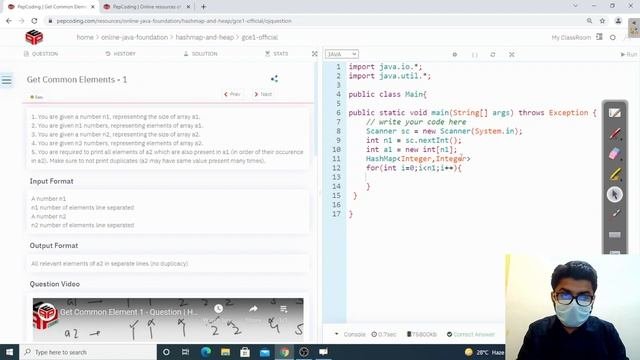Expand the question panel fullscreen icon
Viewport: 640px width, 360px height.
click(315, 54)
